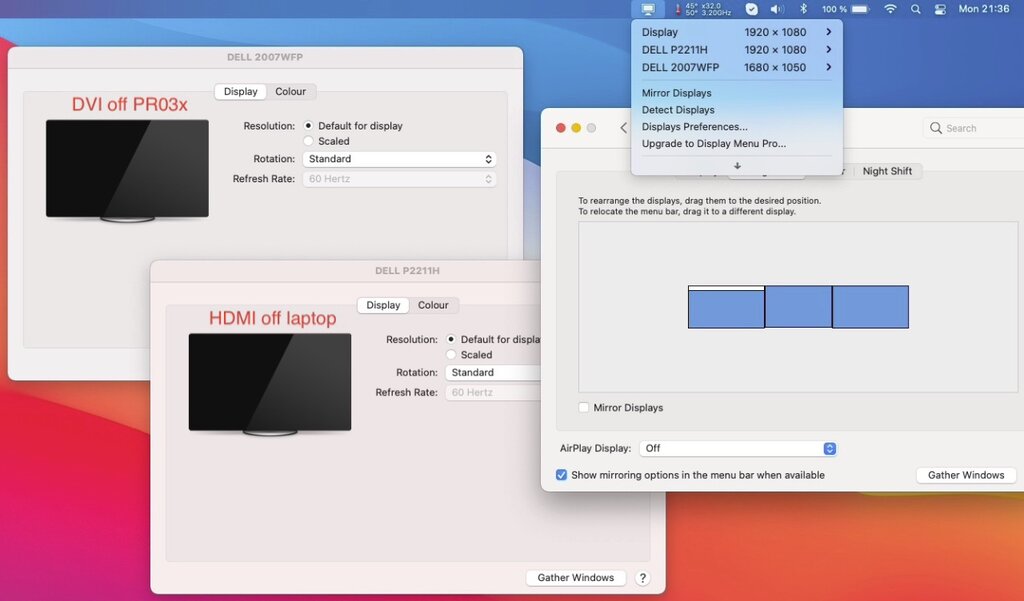The width and height of the screenshot is (1024, 601).
Task: Click the Display Menu monitor icon in menu bar
Action: tap(648, 9)
